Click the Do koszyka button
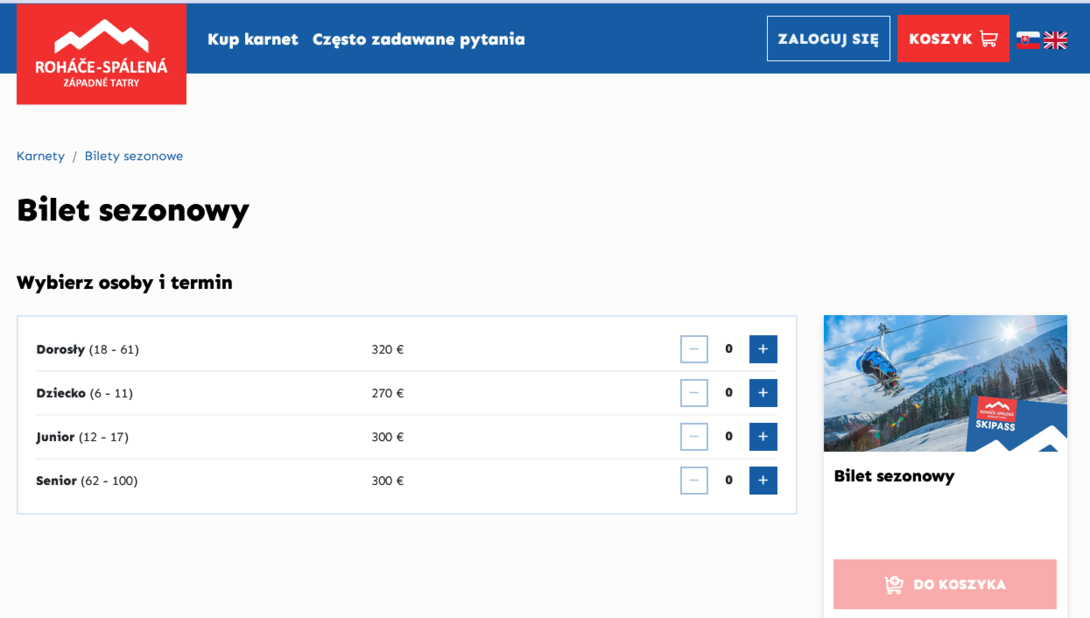Screen dimensions: 1090x618 (x=945, y=584)
